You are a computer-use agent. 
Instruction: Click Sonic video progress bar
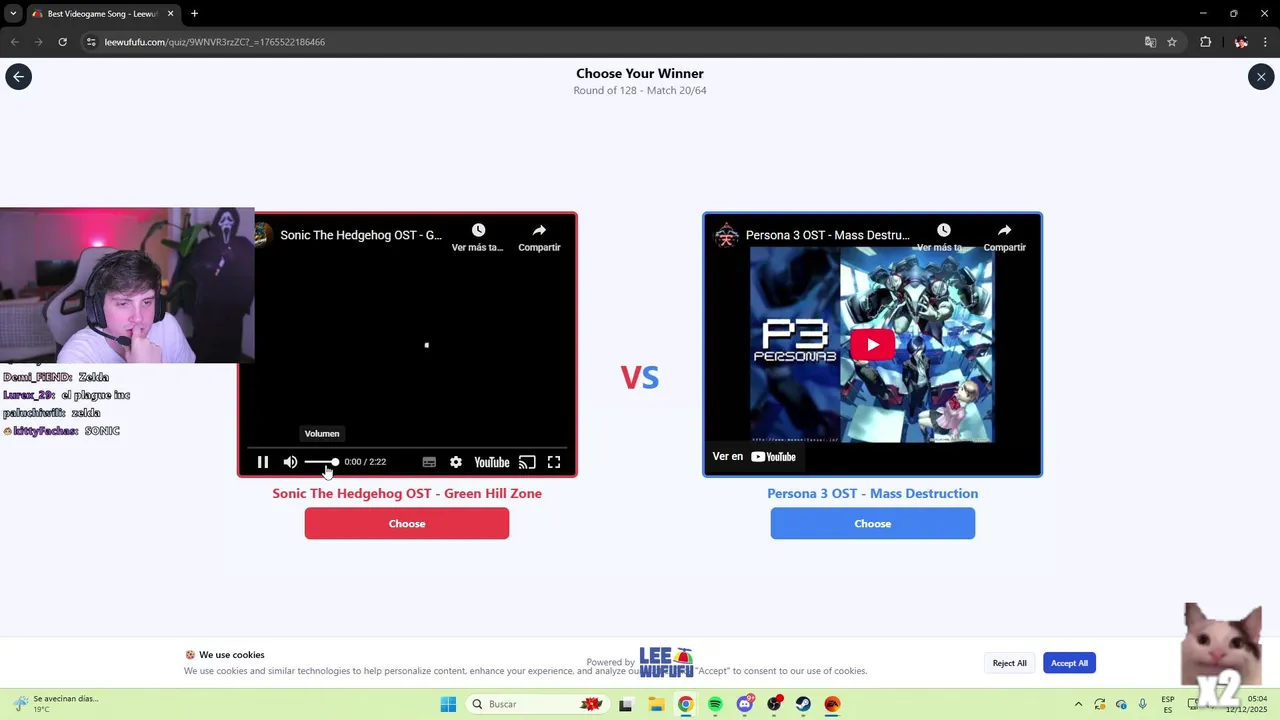tap(407, 448)
